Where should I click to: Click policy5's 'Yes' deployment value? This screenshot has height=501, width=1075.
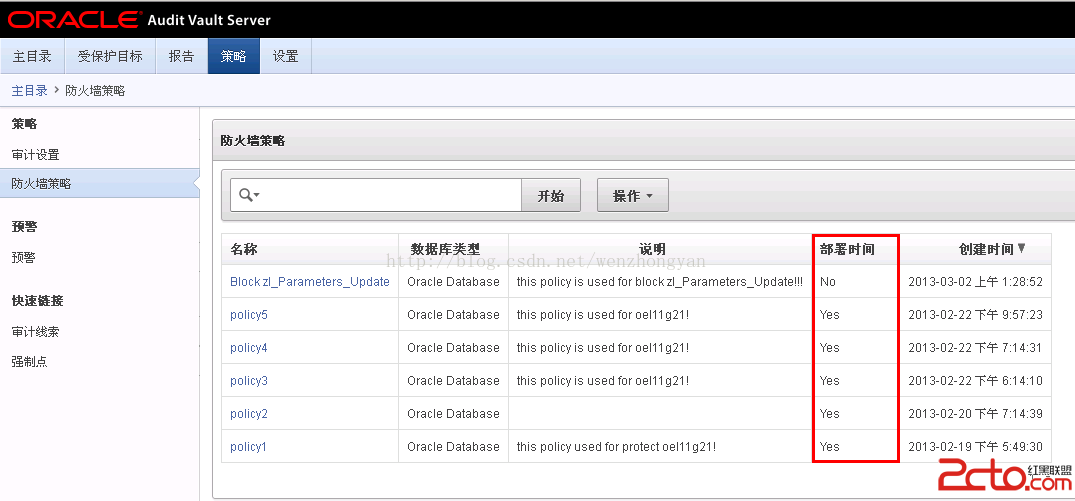[830, 315]
